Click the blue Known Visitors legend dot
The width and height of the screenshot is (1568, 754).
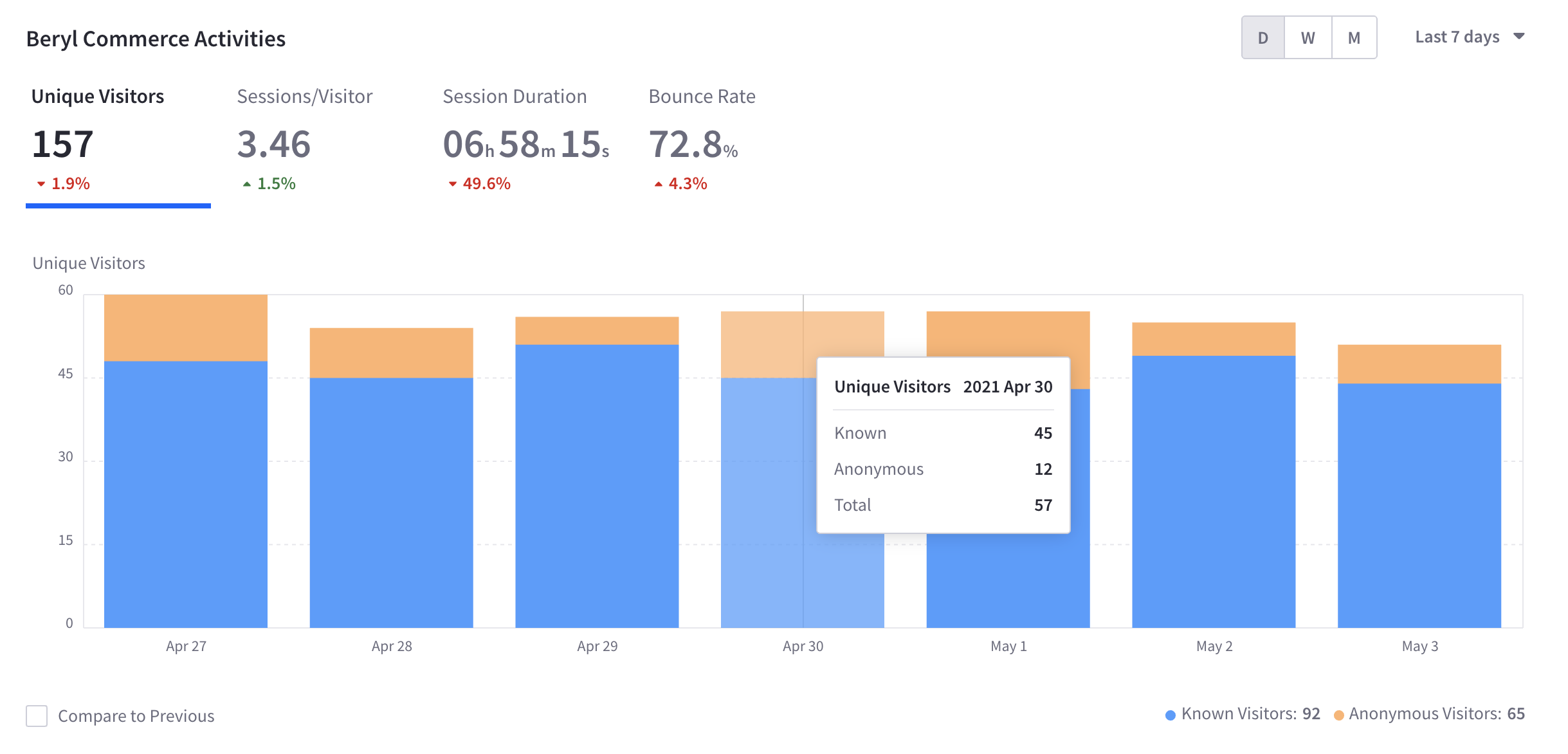(x=1171, y=715)
